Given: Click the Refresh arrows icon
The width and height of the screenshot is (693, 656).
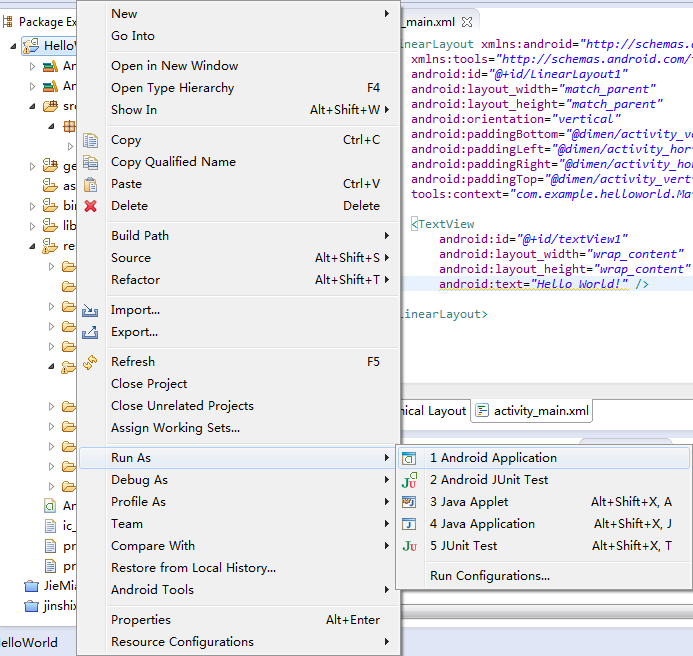Looking at the screenshot, I should coord(90,362).
